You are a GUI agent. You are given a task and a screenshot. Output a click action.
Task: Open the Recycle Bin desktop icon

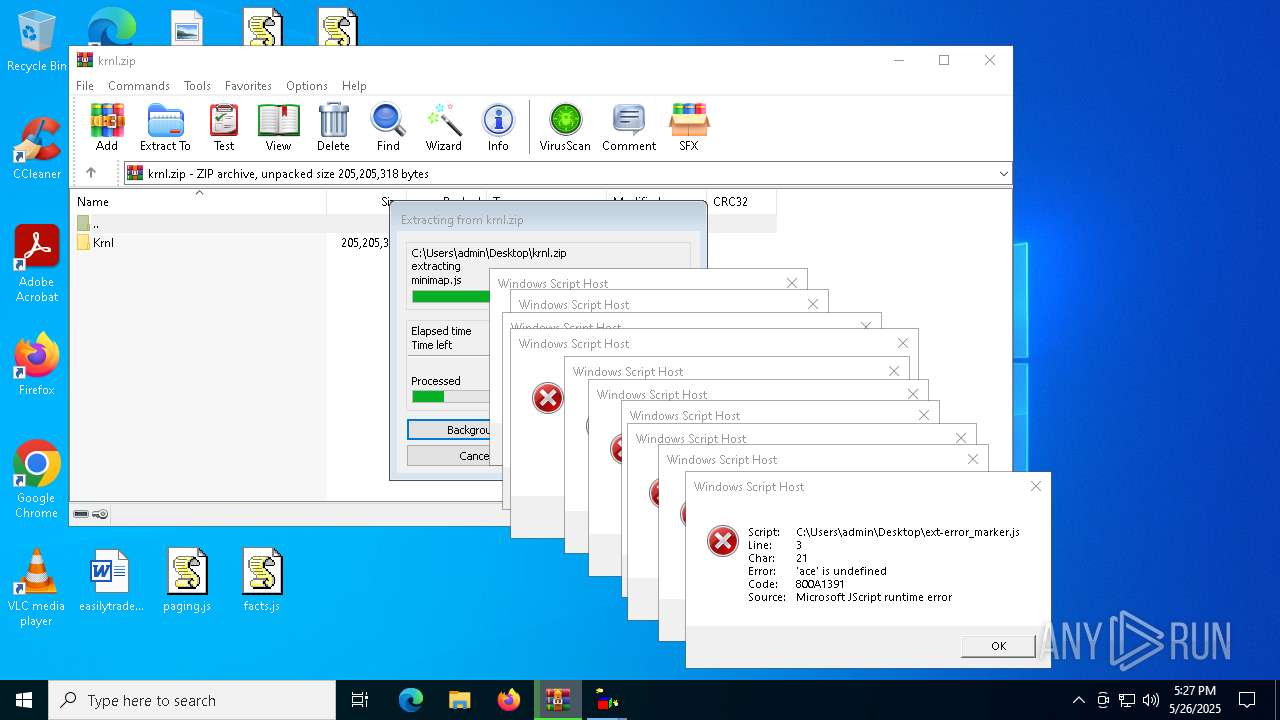point(37,42)
